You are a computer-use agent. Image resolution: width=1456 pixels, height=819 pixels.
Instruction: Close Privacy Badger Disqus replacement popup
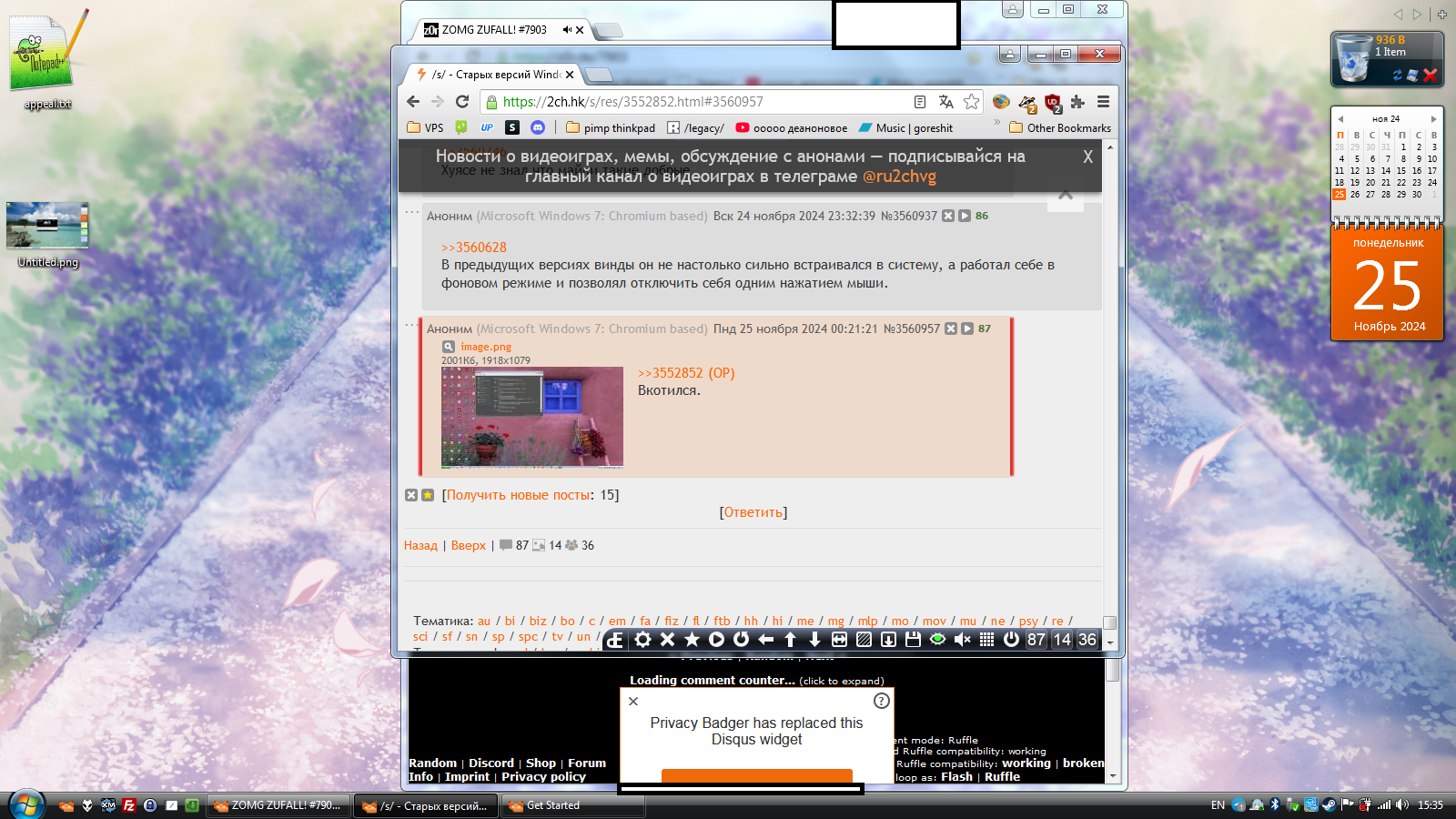click(x=633, y=701)
